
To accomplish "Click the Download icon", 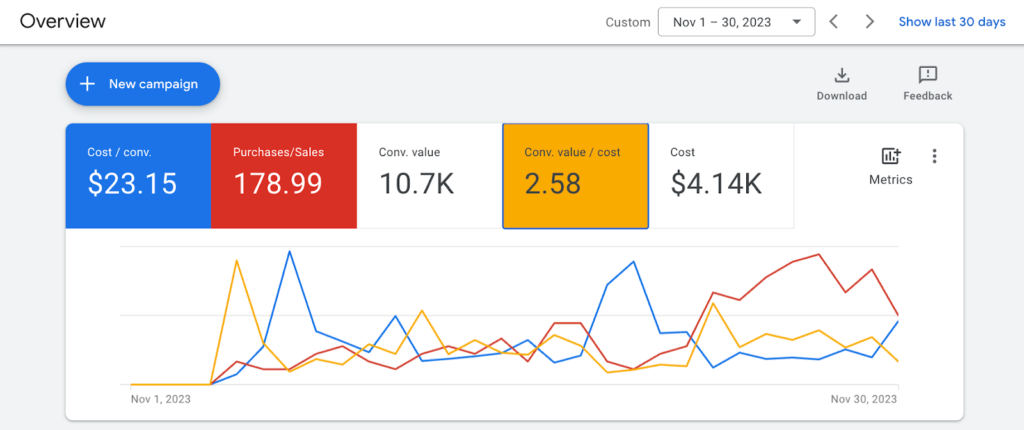I will click(x=842, y=75).
